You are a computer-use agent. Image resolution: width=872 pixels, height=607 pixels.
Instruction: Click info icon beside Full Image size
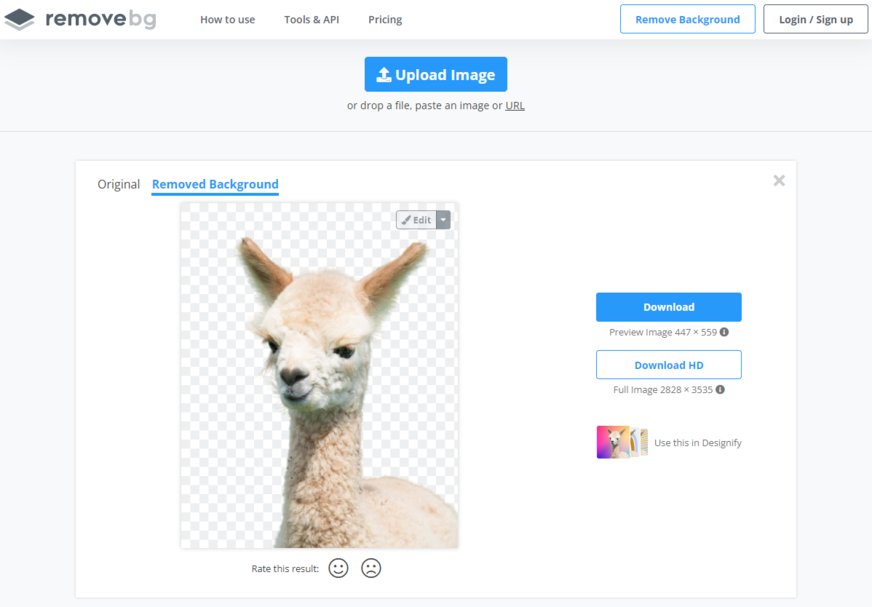click(720, 390)
